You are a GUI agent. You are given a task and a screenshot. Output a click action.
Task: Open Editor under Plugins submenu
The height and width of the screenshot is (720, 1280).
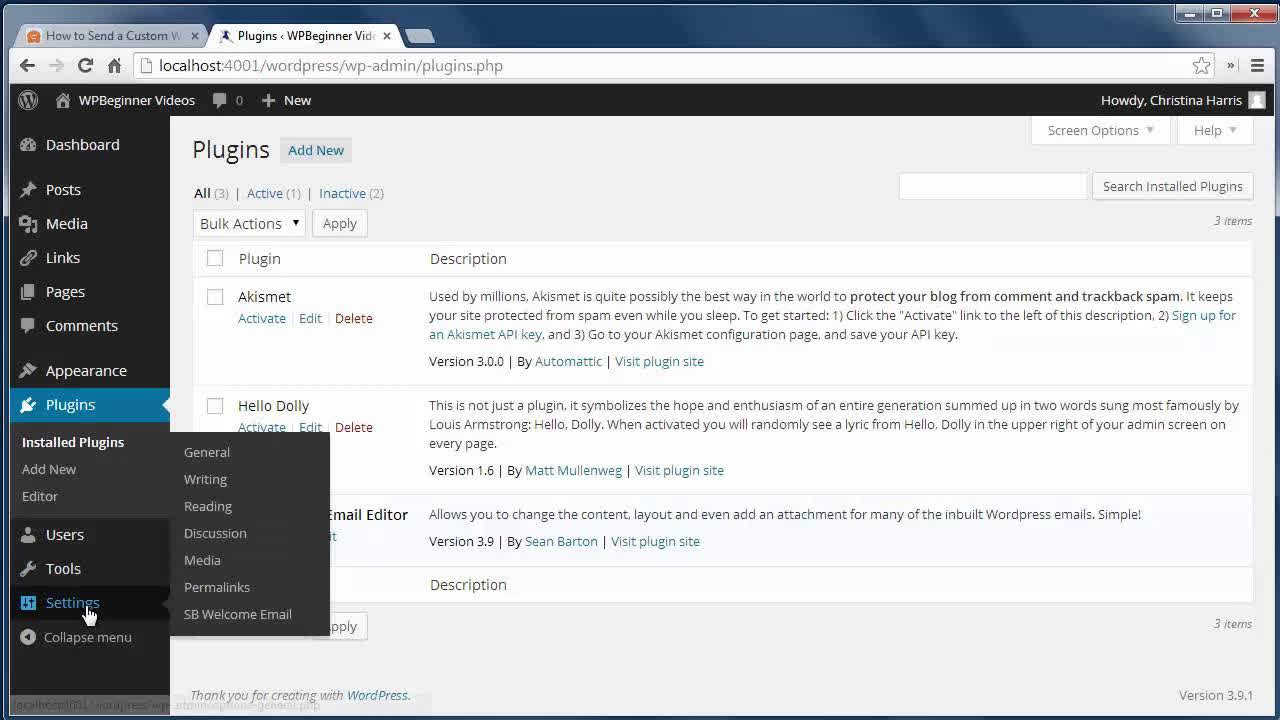pos(40,496)
